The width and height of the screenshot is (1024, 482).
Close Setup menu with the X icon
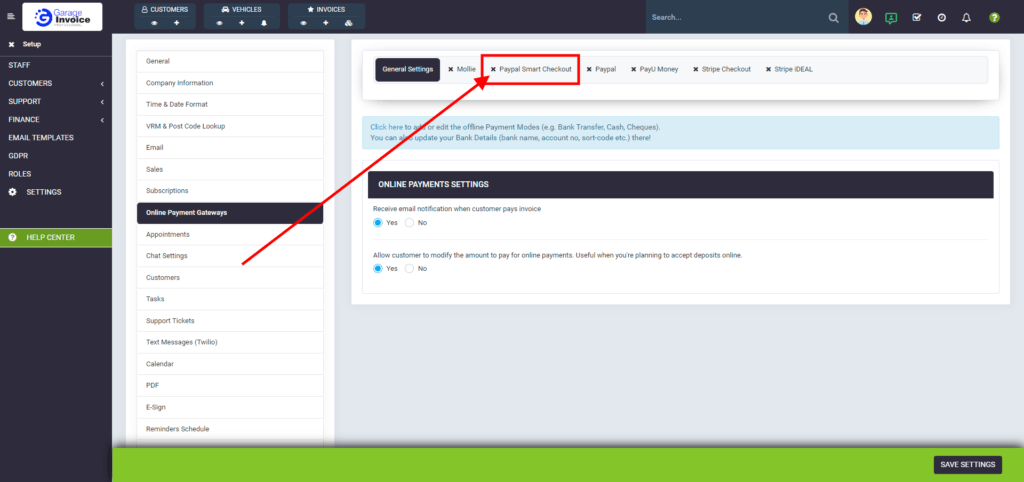point(11,44)
